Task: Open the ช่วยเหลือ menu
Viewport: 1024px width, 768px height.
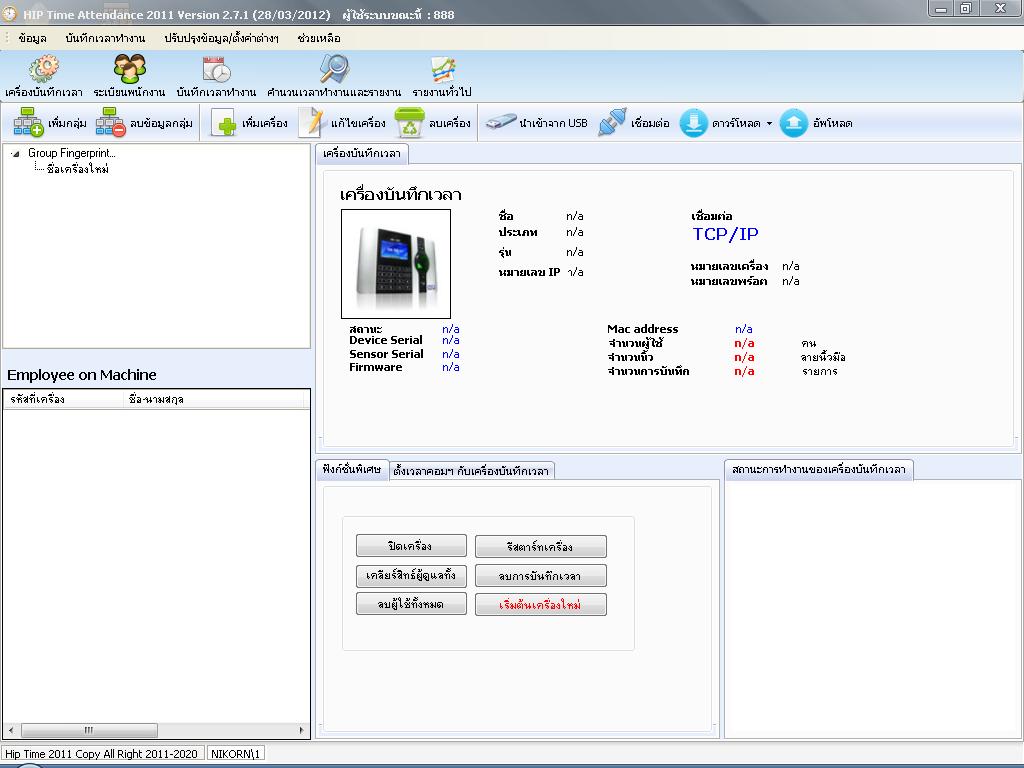Action: click(319, 38)
